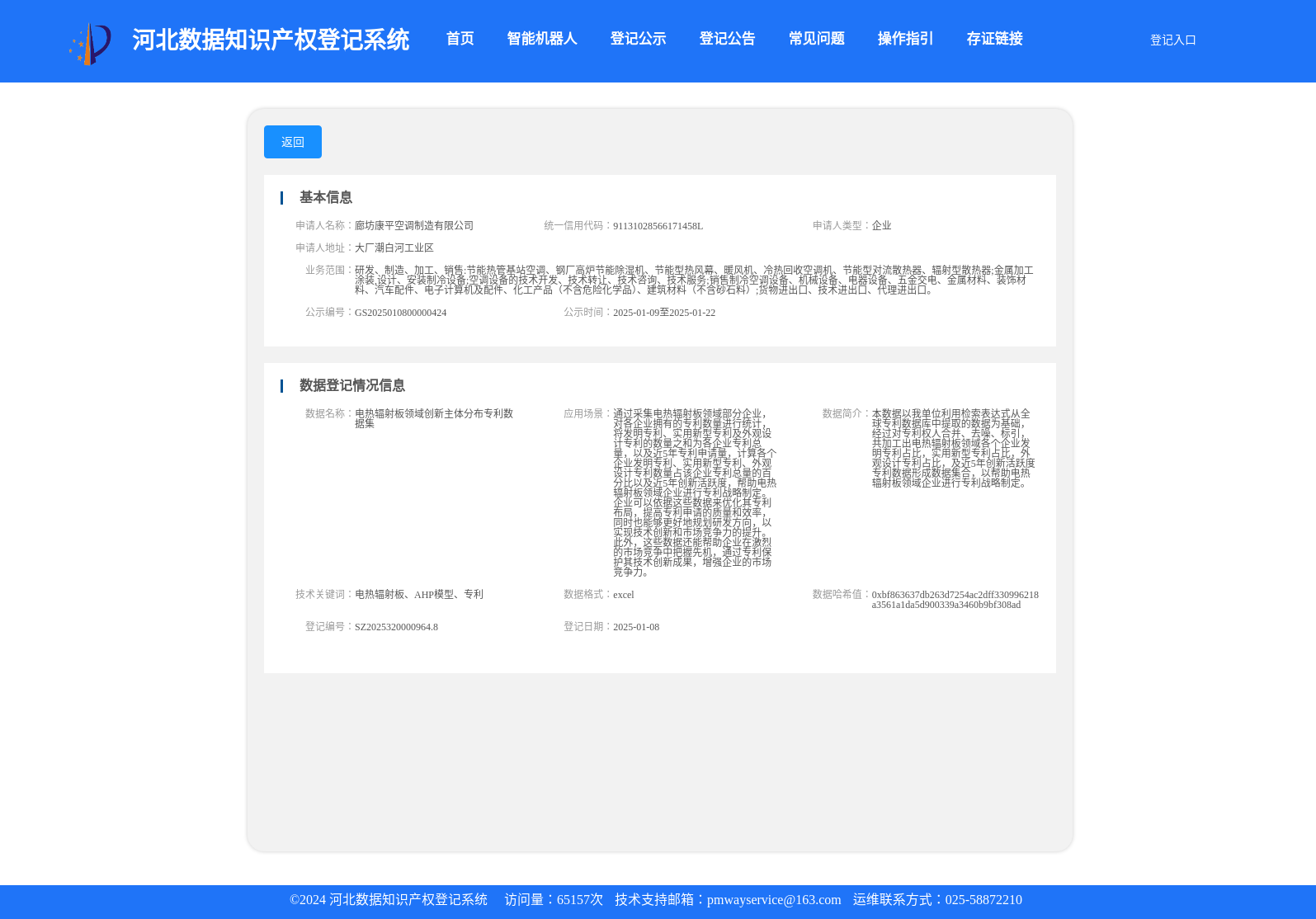1316x919 pixels.
Task: Open 存证链接 from navigation
Action: (994, 39)
